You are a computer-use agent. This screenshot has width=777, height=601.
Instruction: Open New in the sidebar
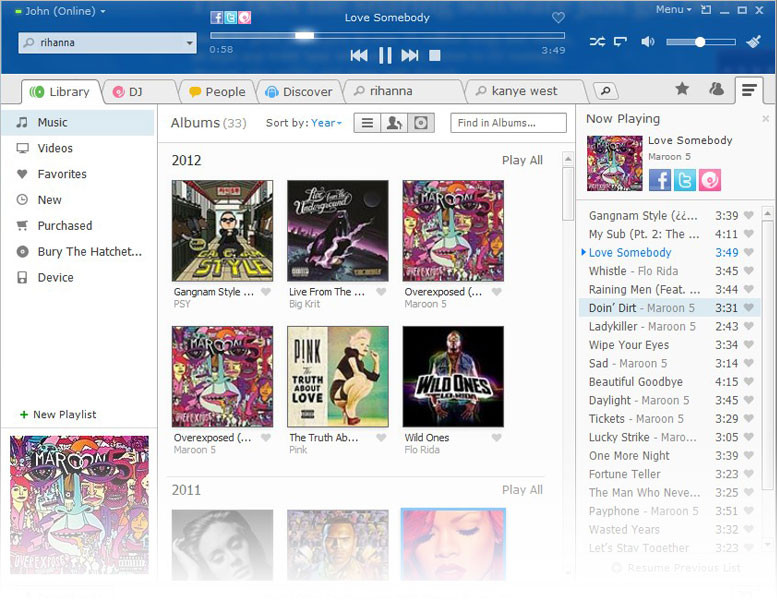[78, 200]
